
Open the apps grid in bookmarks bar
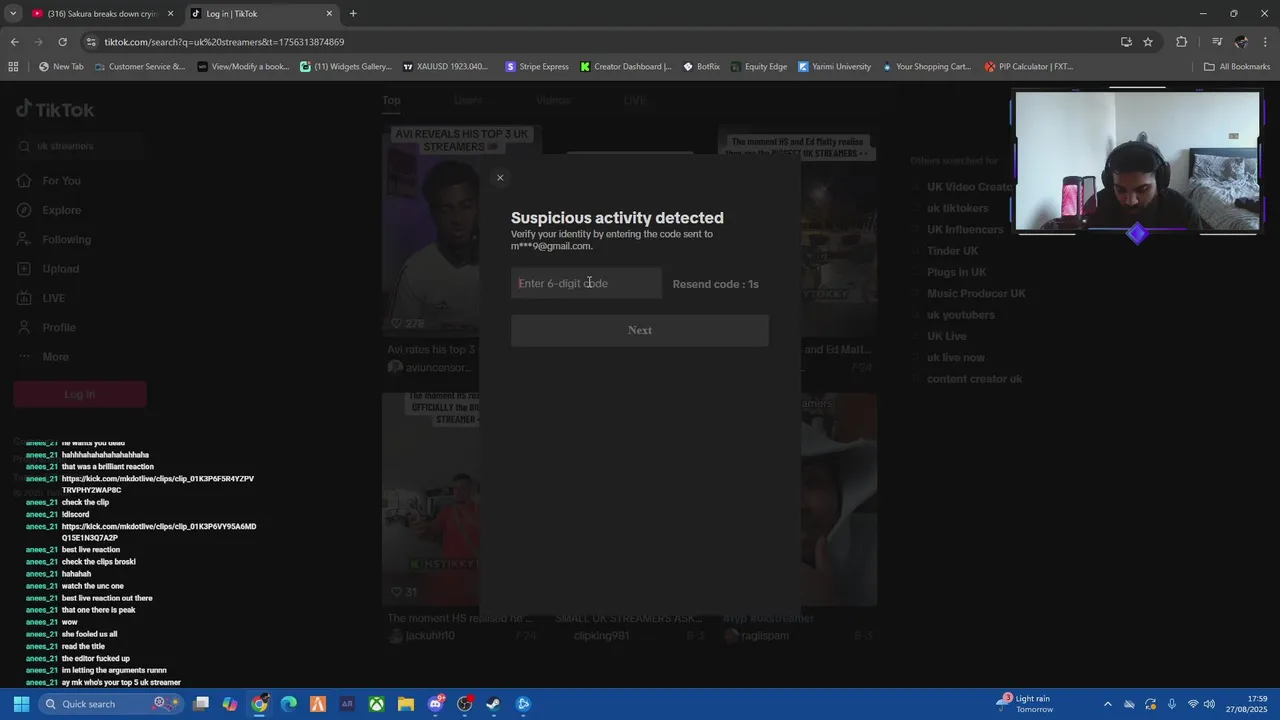13,67
